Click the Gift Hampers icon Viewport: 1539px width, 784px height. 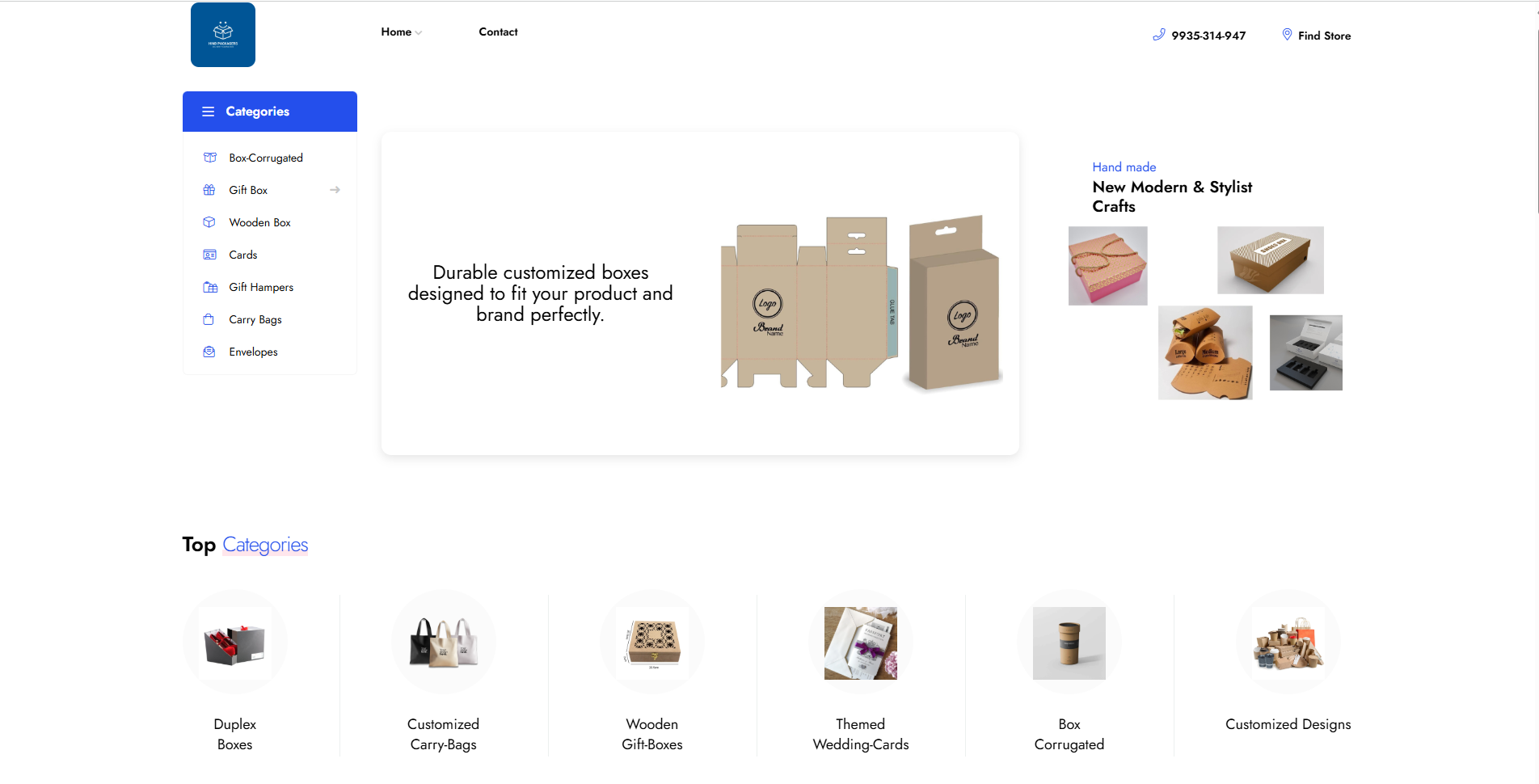210,287
